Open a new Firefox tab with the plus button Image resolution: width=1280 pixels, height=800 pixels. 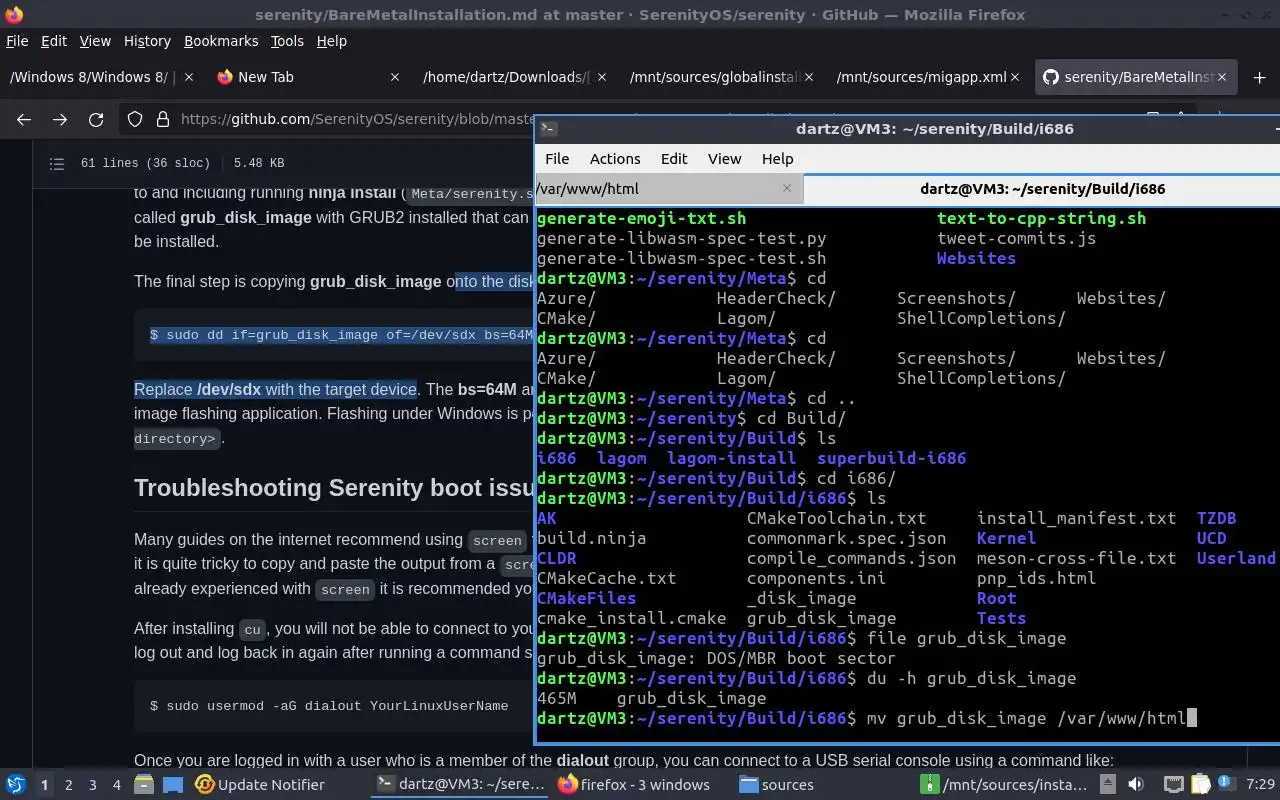click(1259, 77)
